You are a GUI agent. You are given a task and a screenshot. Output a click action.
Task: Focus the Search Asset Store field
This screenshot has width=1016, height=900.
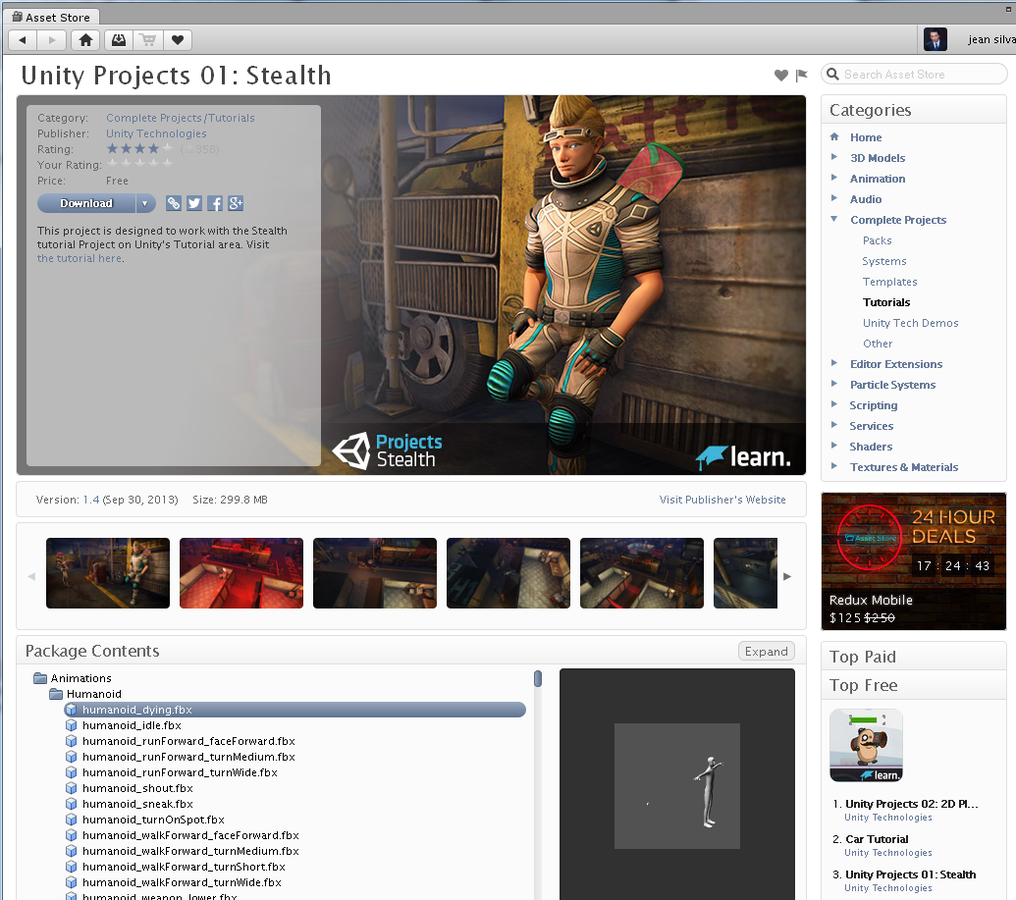914,75
